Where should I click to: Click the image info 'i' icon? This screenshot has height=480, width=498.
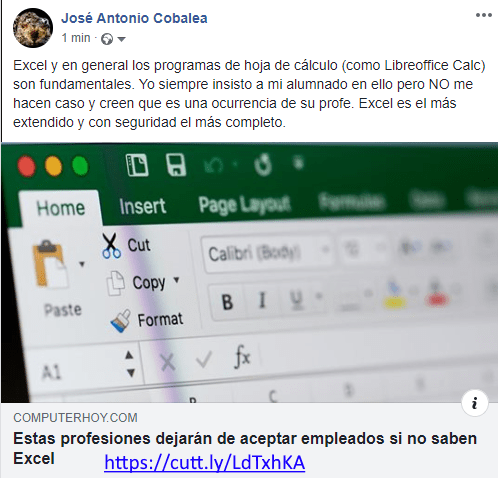pos(475,403)
